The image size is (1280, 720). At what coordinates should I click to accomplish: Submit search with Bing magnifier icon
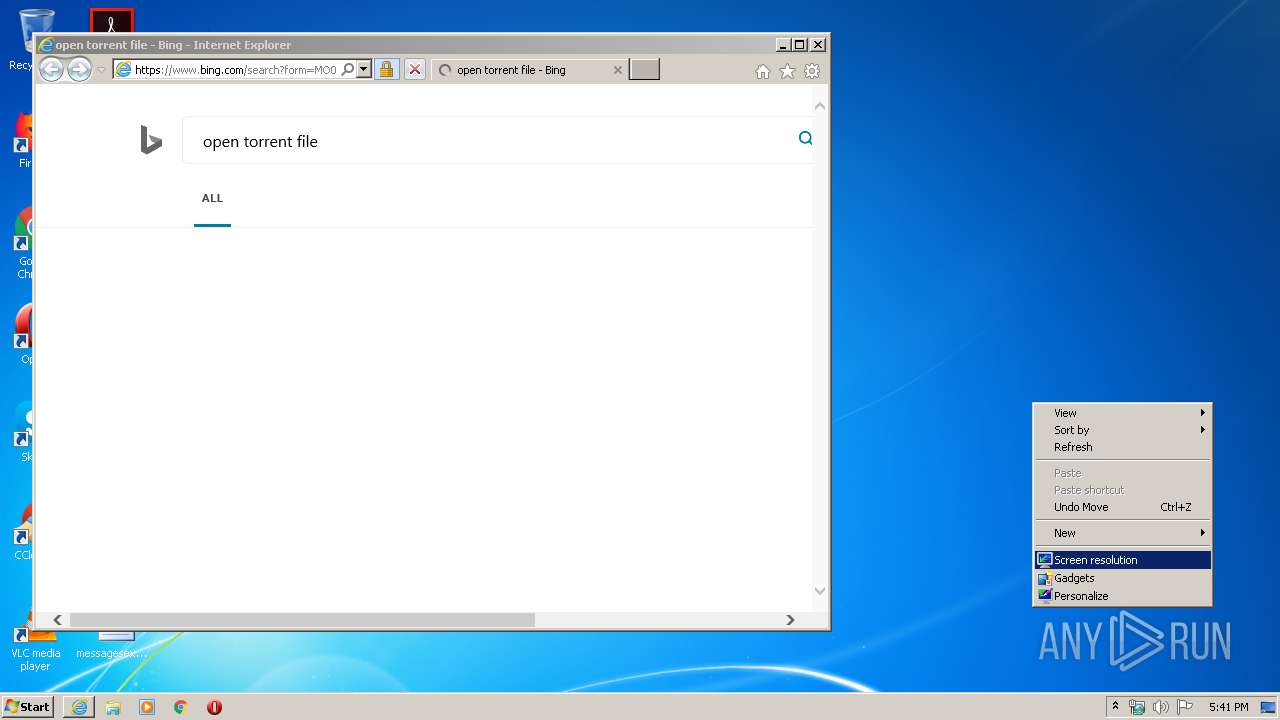tap(805, 139)
